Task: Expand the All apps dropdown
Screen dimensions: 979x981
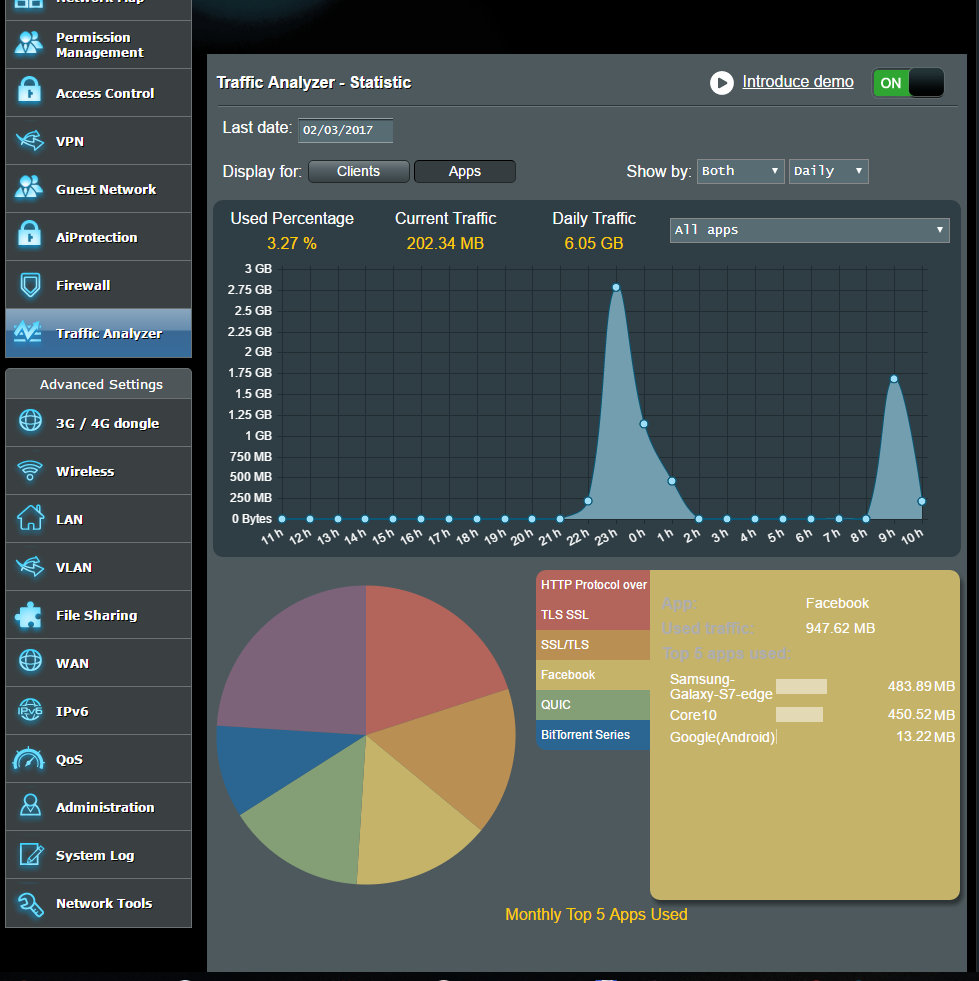Action: point(809,230)
